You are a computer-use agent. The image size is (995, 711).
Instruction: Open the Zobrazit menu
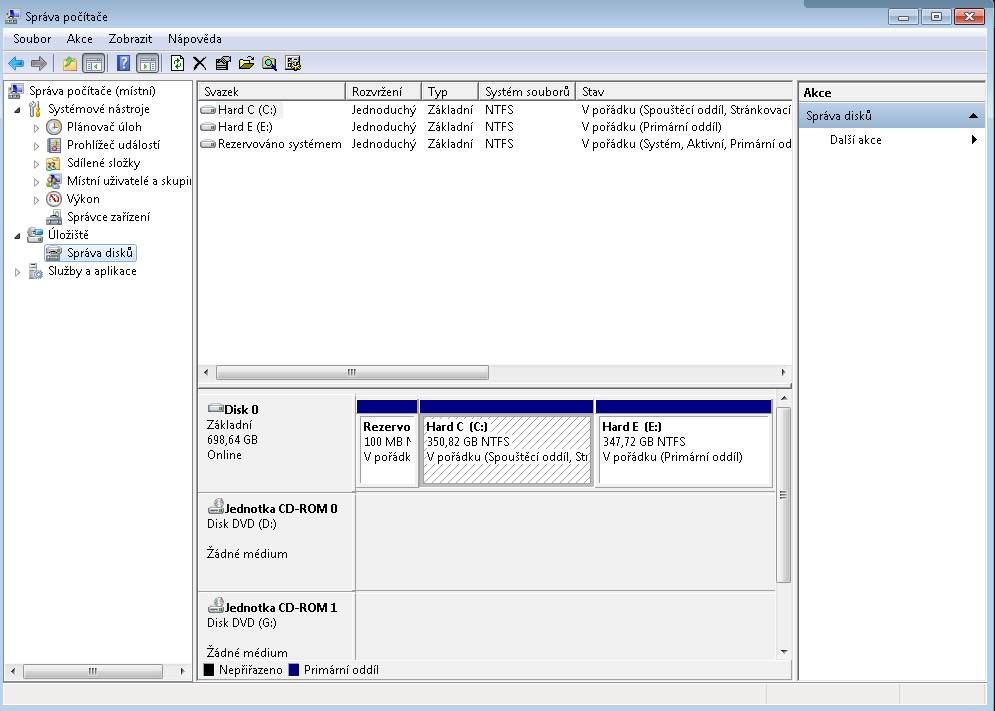pyautogui.click(x=130, y=39)
